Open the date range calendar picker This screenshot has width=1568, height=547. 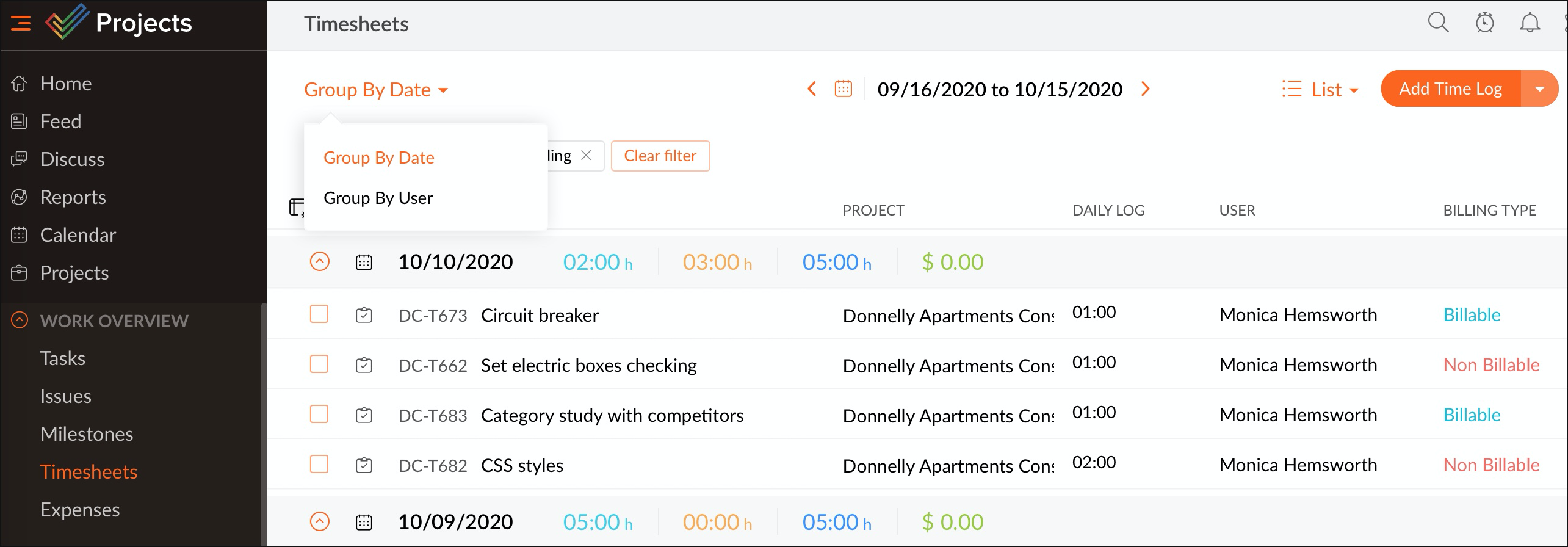843,89
